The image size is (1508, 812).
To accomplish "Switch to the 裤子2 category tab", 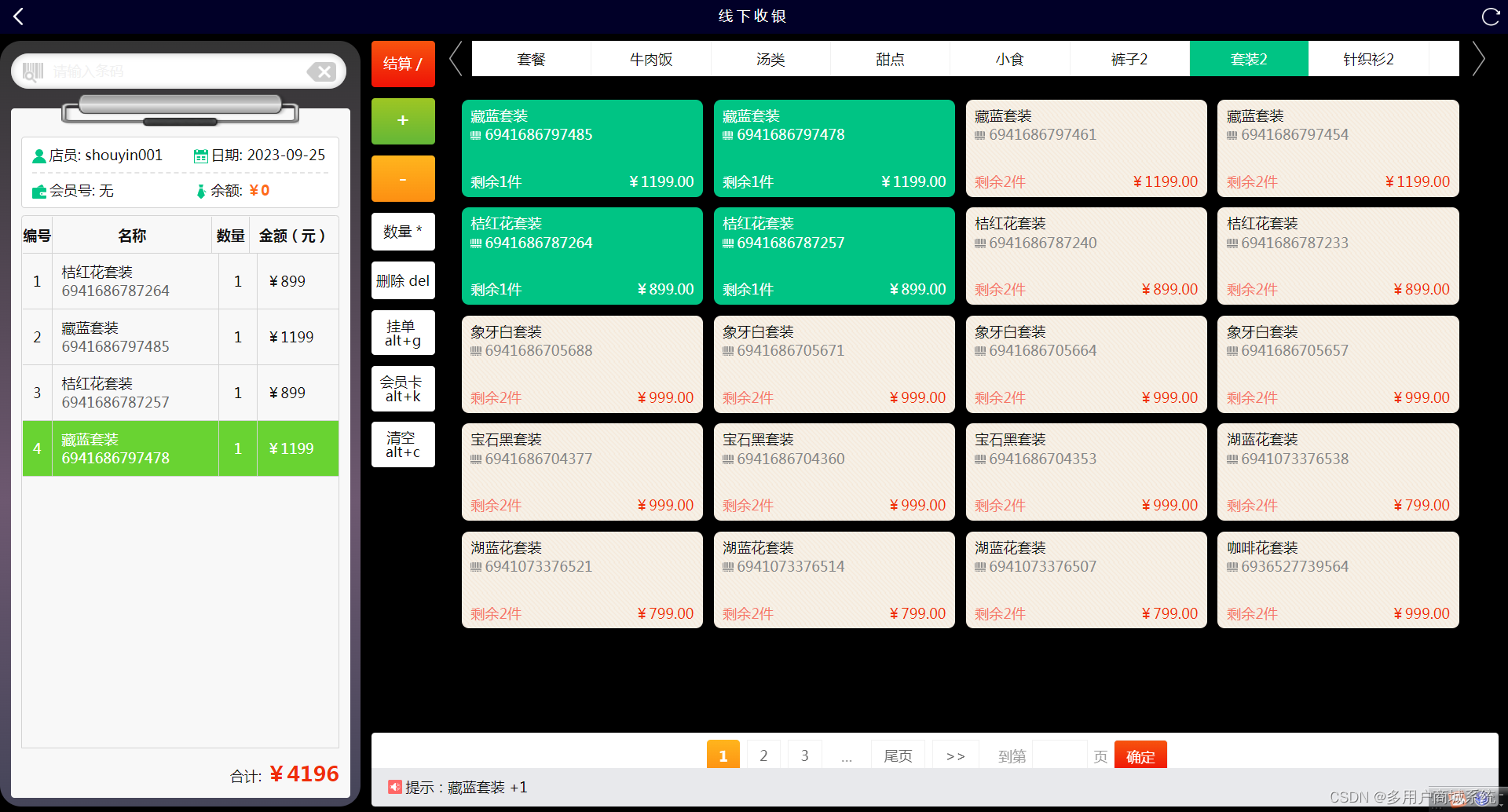I will pyautogui.click(x=1129, y=59).
